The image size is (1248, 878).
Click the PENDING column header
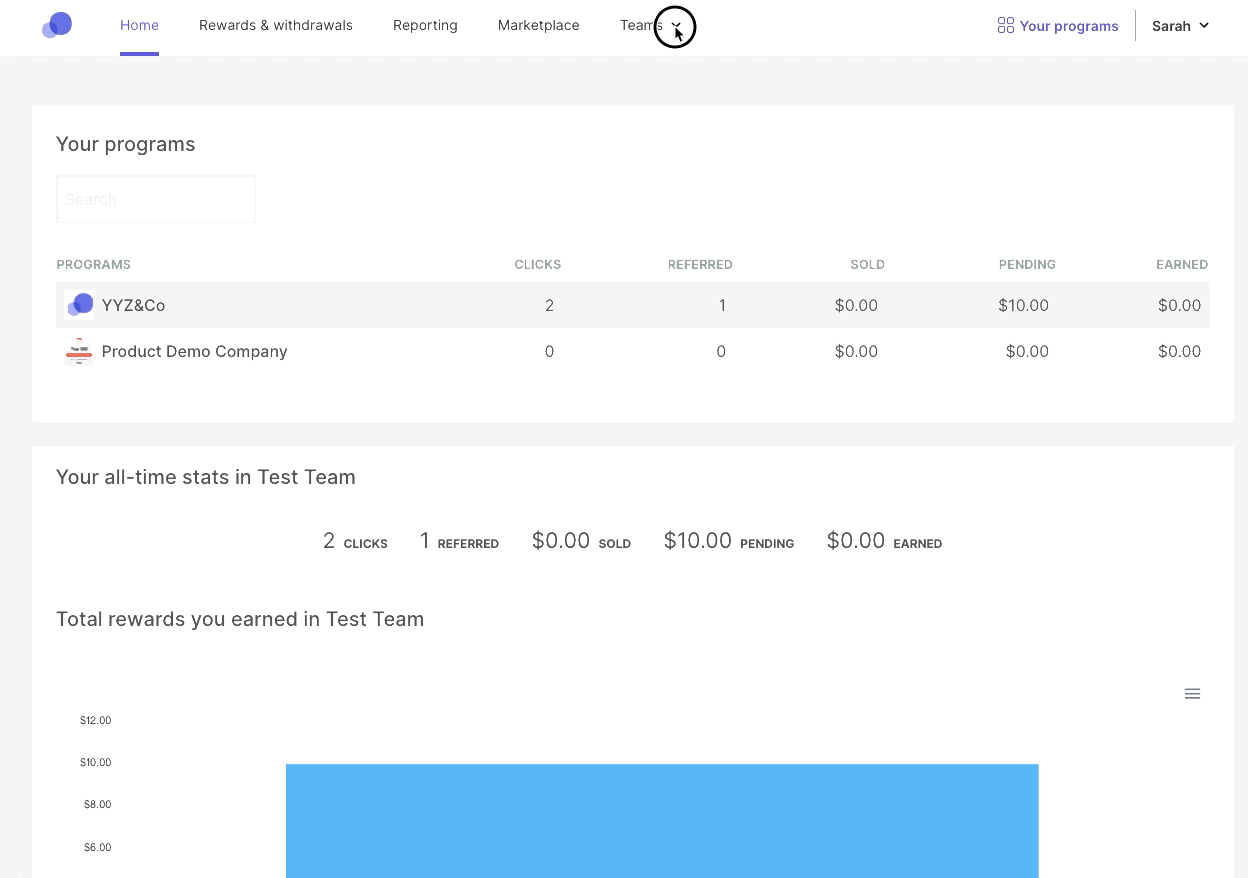tap(1027, 265)
